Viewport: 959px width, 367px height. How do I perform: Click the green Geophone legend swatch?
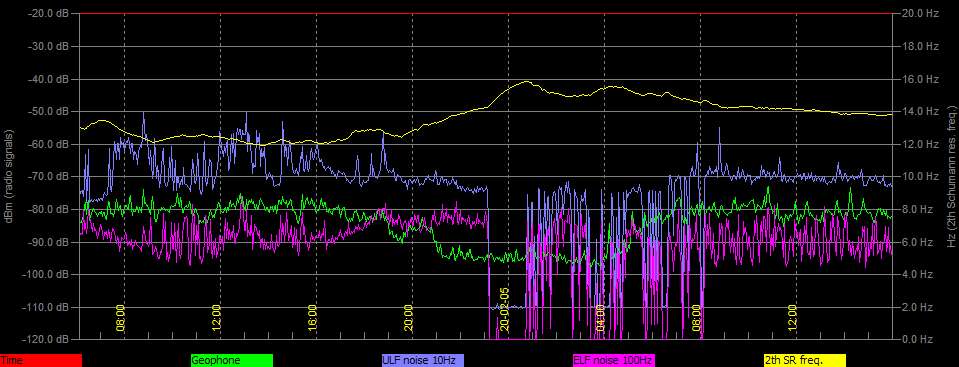(232, 361)
